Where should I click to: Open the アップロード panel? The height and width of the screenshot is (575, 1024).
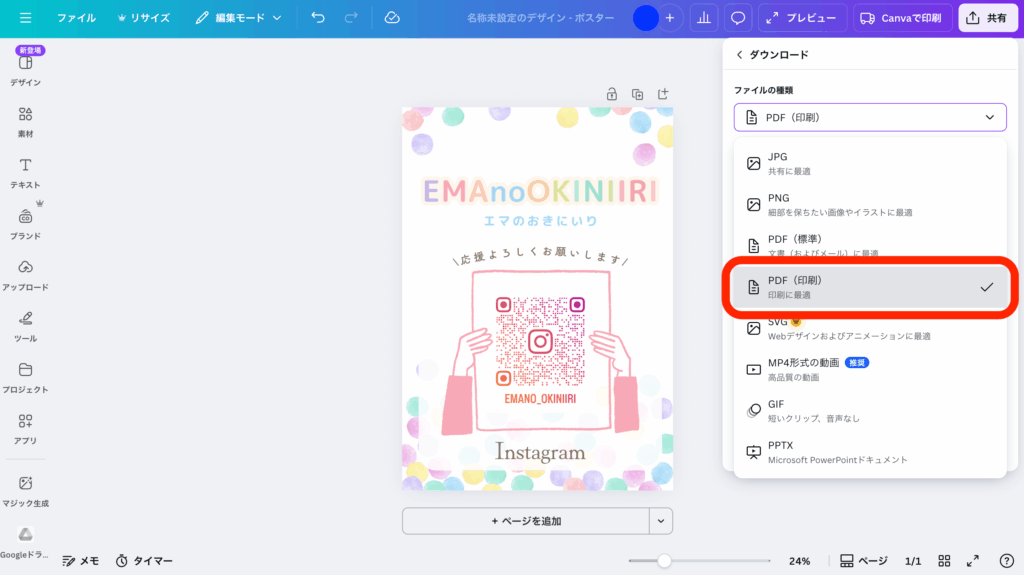pyautogui.click(x=25, y=275)
